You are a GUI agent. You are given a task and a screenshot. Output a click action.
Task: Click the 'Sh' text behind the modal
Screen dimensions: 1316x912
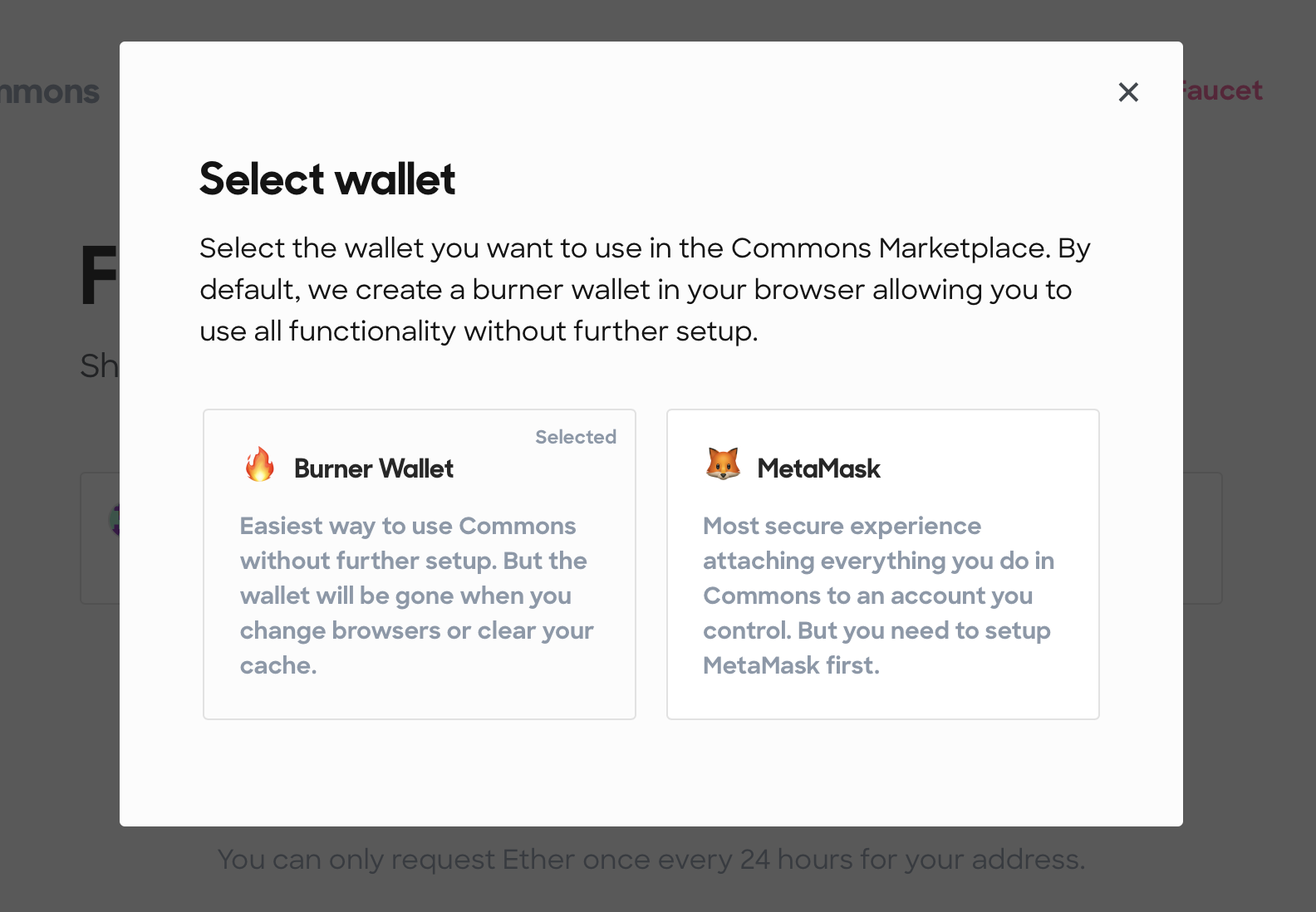click(x=99, y=366)
